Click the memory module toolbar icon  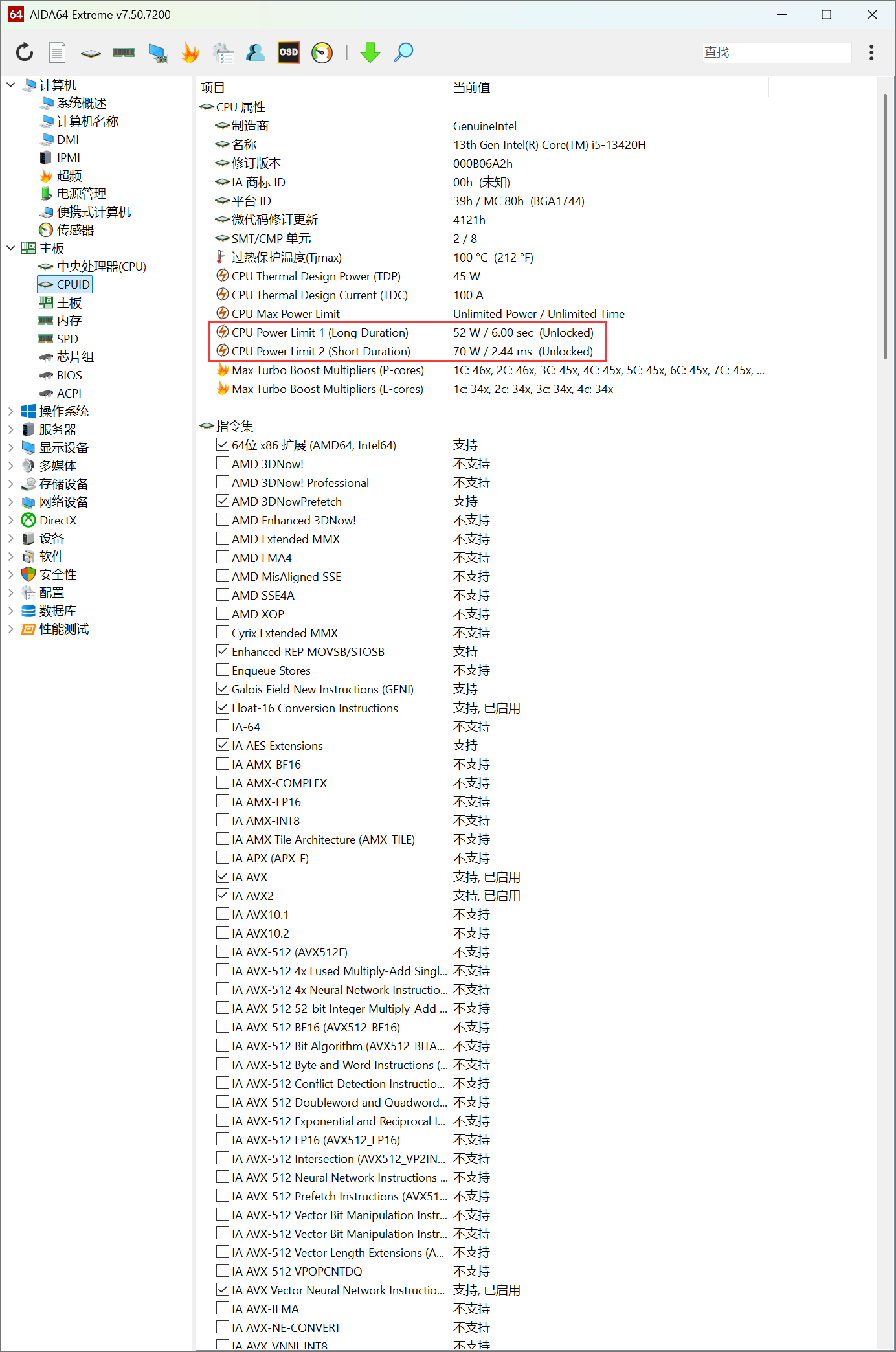point(124,52)
